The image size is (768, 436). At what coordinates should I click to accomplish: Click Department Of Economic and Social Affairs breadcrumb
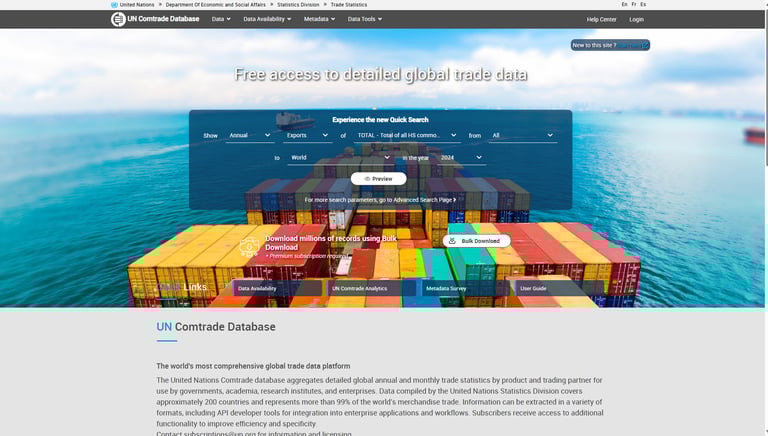pos(216,4)
